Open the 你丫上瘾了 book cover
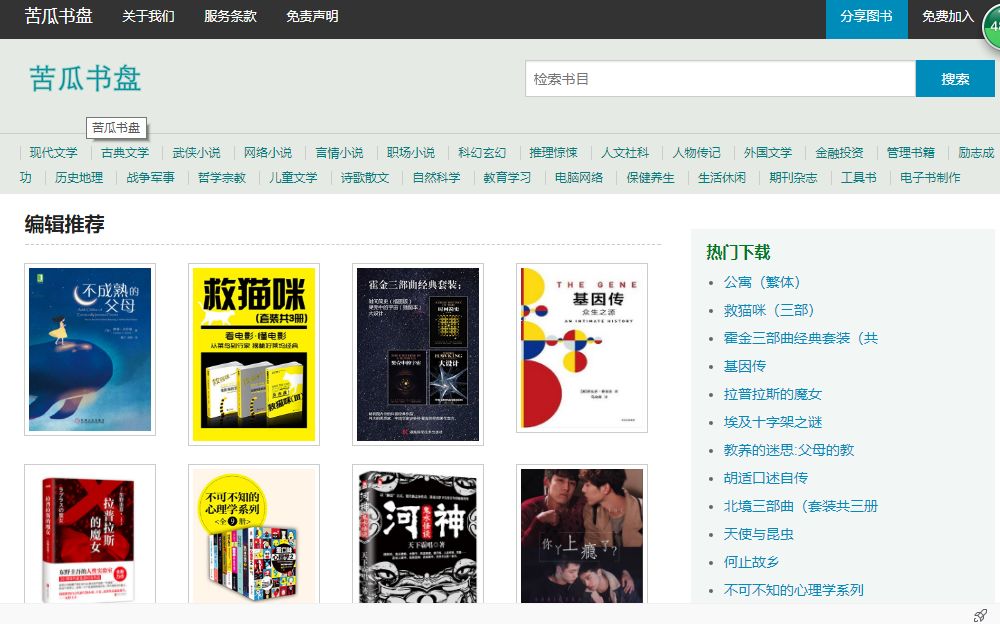This screenshot has height=624, width=1000. tap(582, 535)
